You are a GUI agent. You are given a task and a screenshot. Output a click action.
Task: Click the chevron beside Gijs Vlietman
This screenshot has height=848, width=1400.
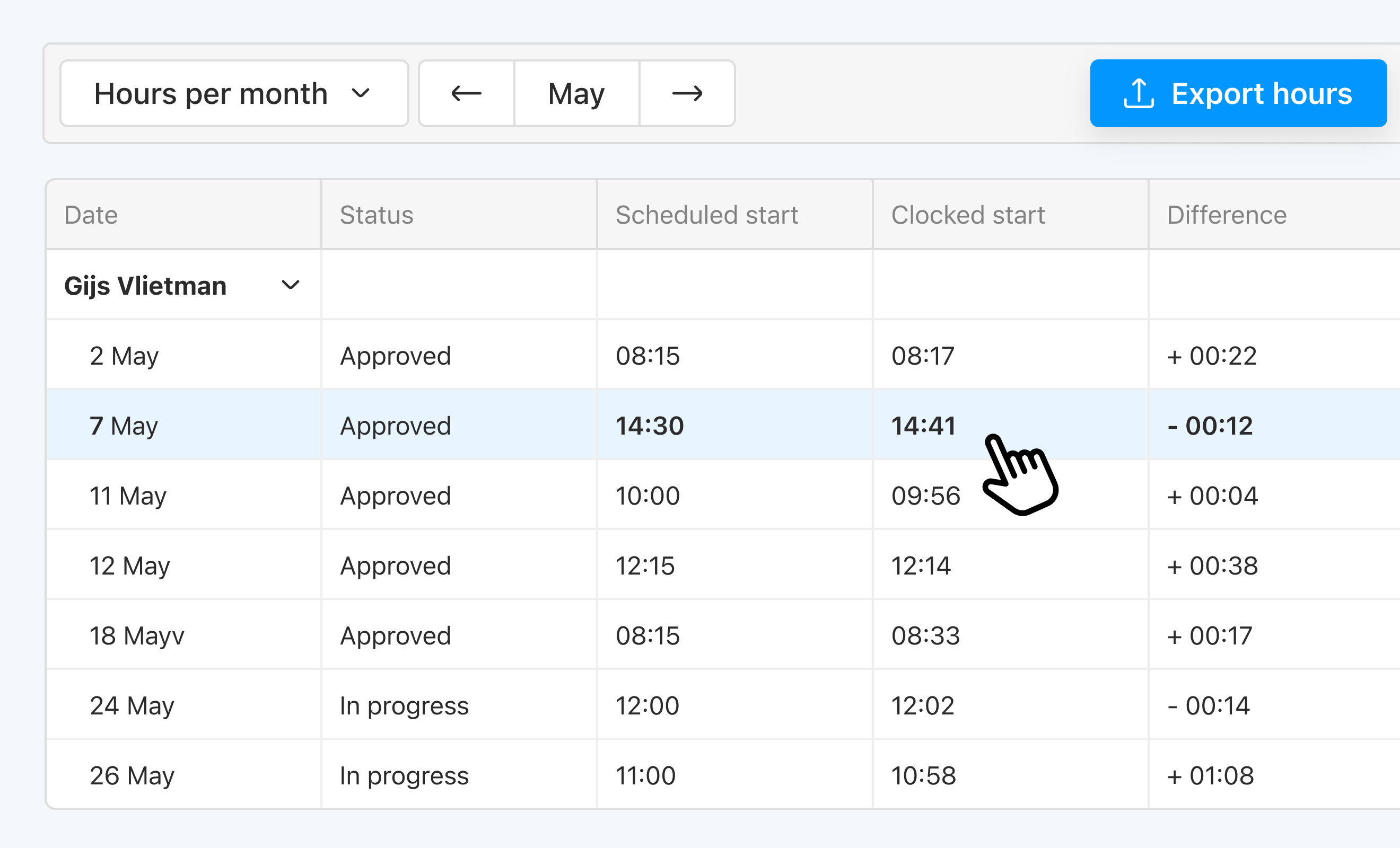coord(291,286)
